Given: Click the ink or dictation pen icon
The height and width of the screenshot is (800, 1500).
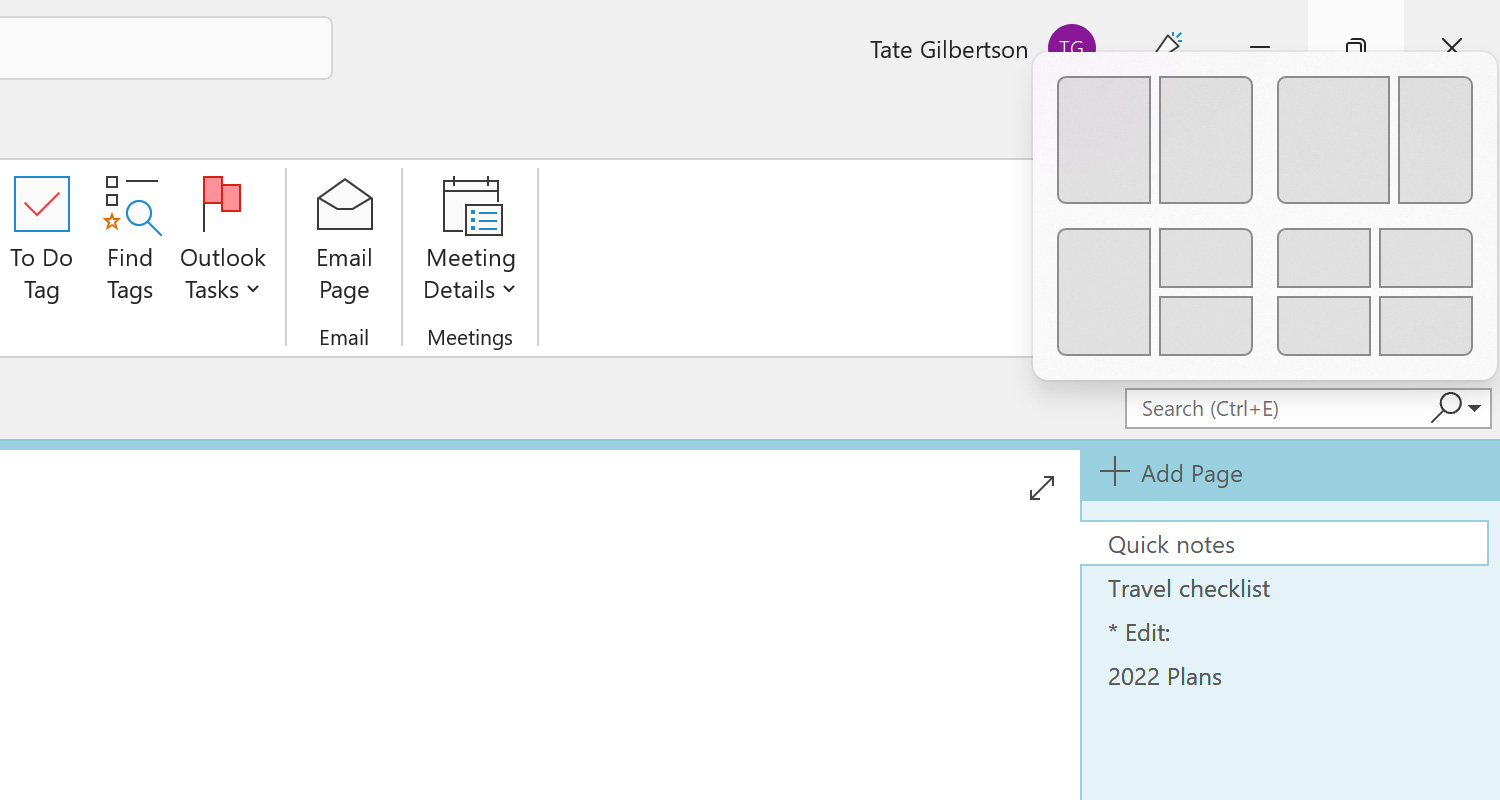Looking at the screenshot, I should [1169, 44].
